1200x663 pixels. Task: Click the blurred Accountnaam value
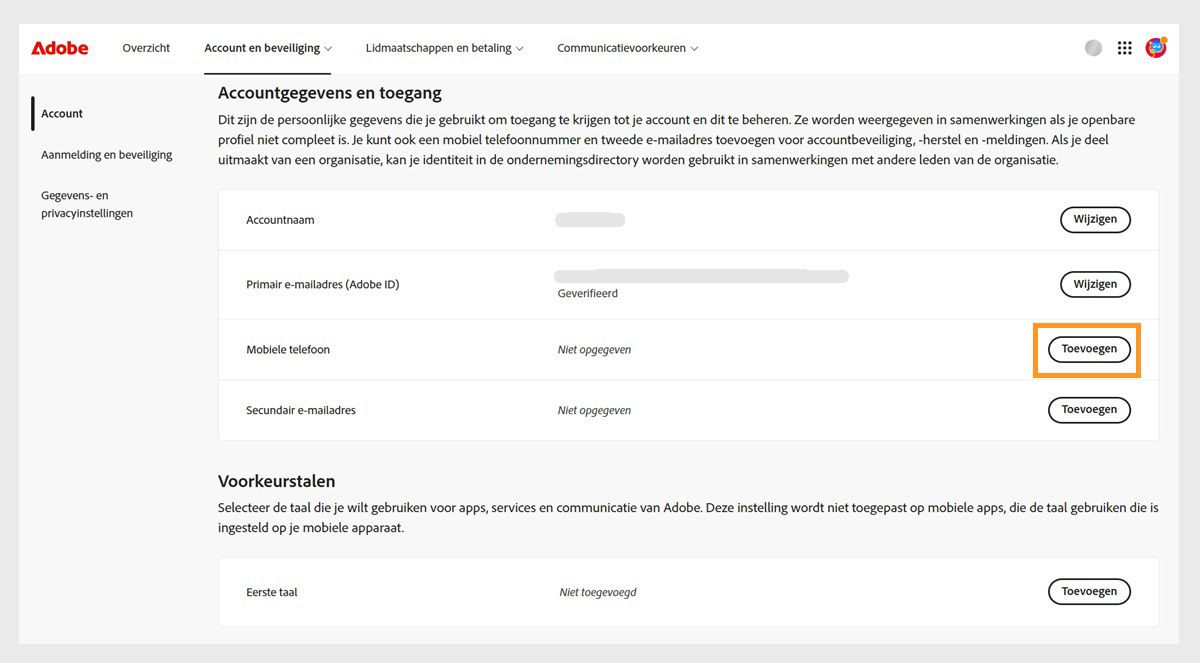[589, 219]
